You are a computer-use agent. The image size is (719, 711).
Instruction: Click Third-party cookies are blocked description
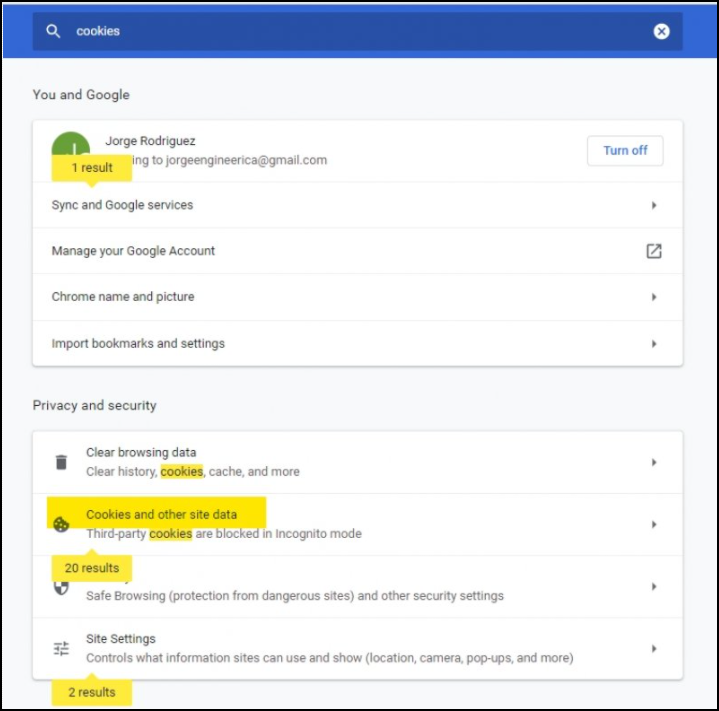[224, 534]
